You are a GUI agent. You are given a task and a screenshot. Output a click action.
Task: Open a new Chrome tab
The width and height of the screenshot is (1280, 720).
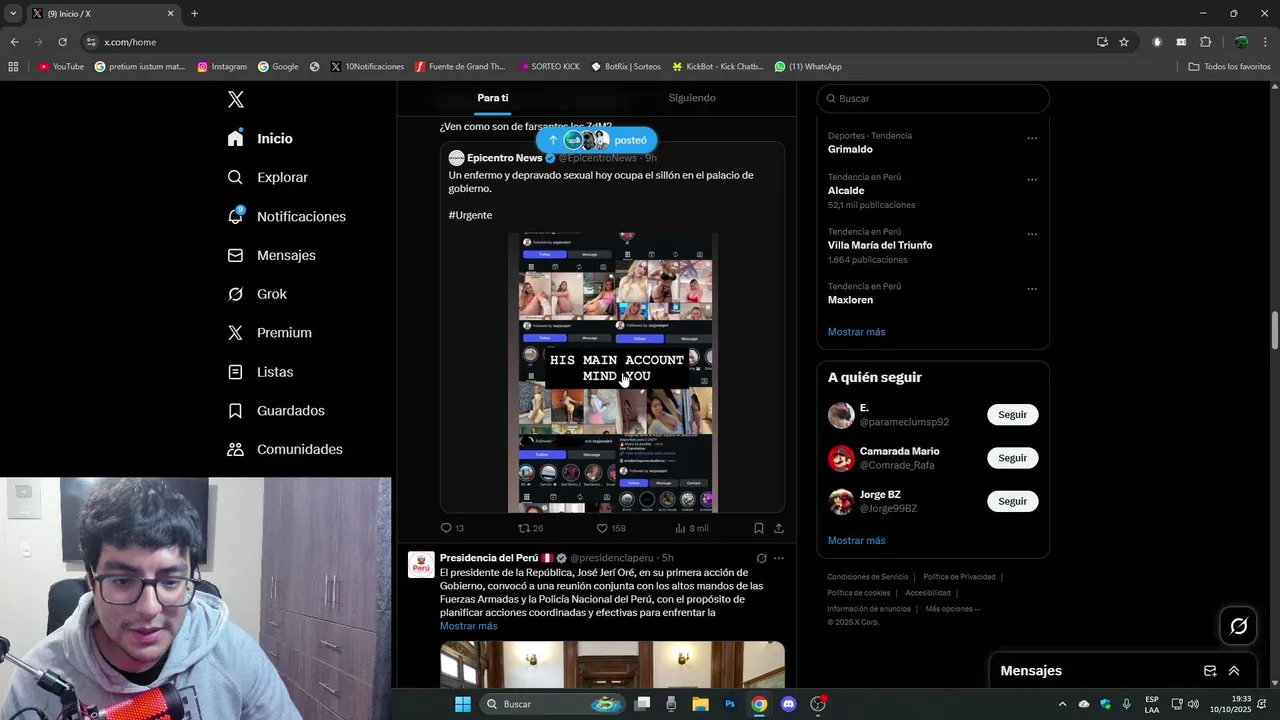(194, 13)
